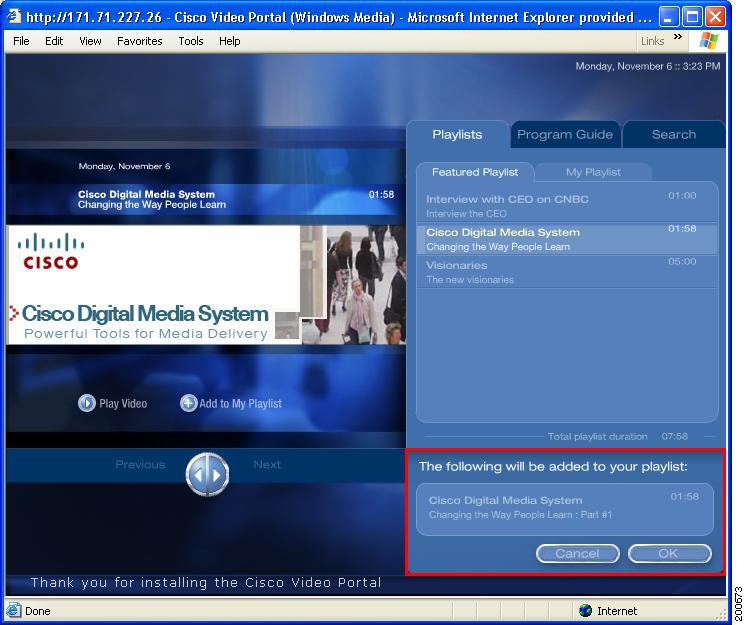Minimize the Internet Explorer window
745x625 pixels.
coord(669,17)
